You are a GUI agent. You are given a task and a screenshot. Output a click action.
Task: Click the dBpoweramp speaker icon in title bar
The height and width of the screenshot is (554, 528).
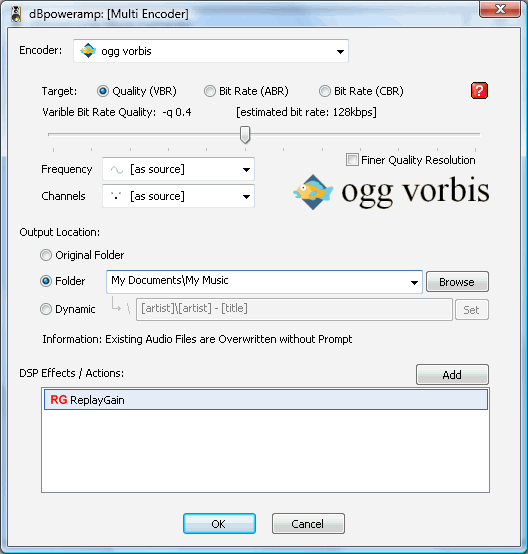pos(16,14)
